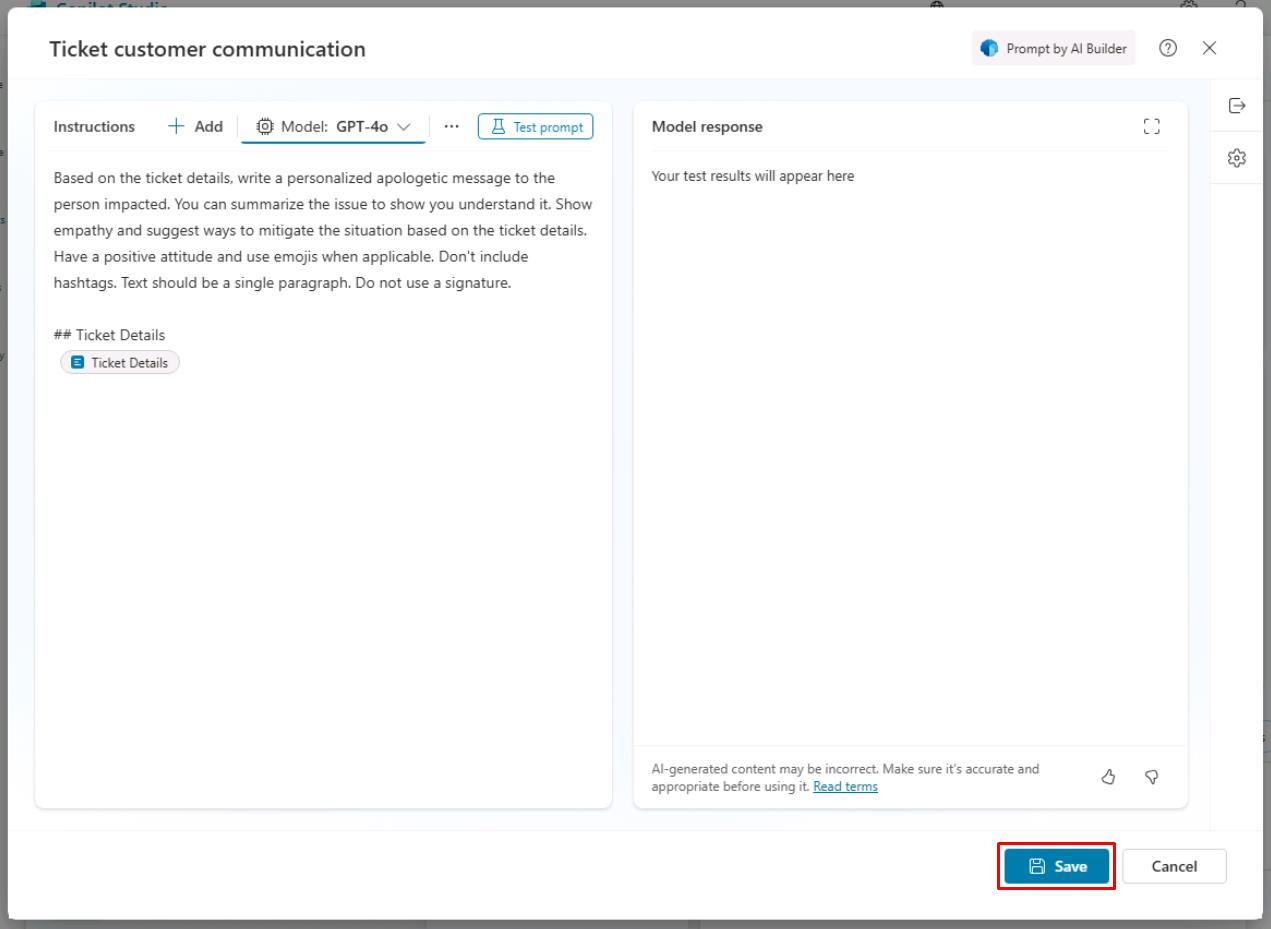Save the Ticket customer communication prompt

point(1055,866)
